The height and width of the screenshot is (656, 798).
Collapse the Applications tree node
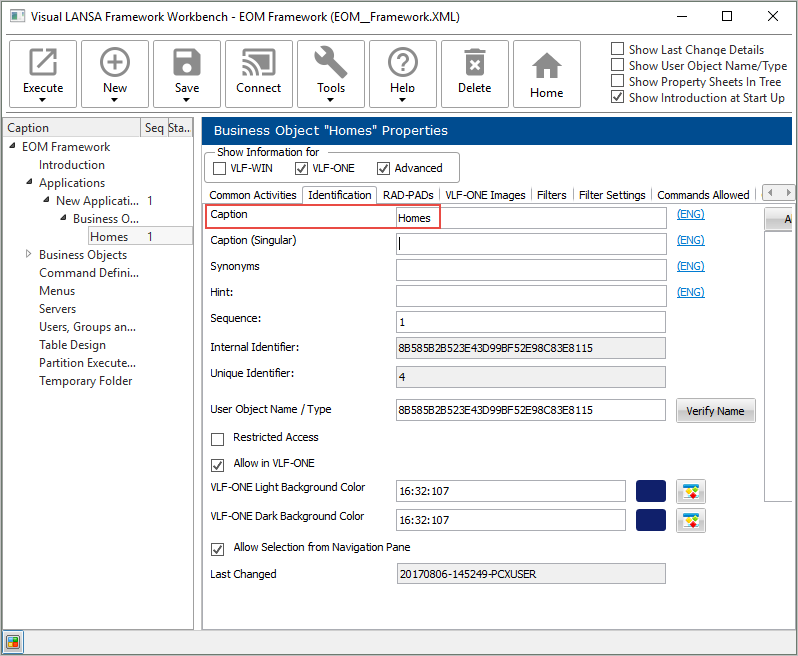pos(29,183)
